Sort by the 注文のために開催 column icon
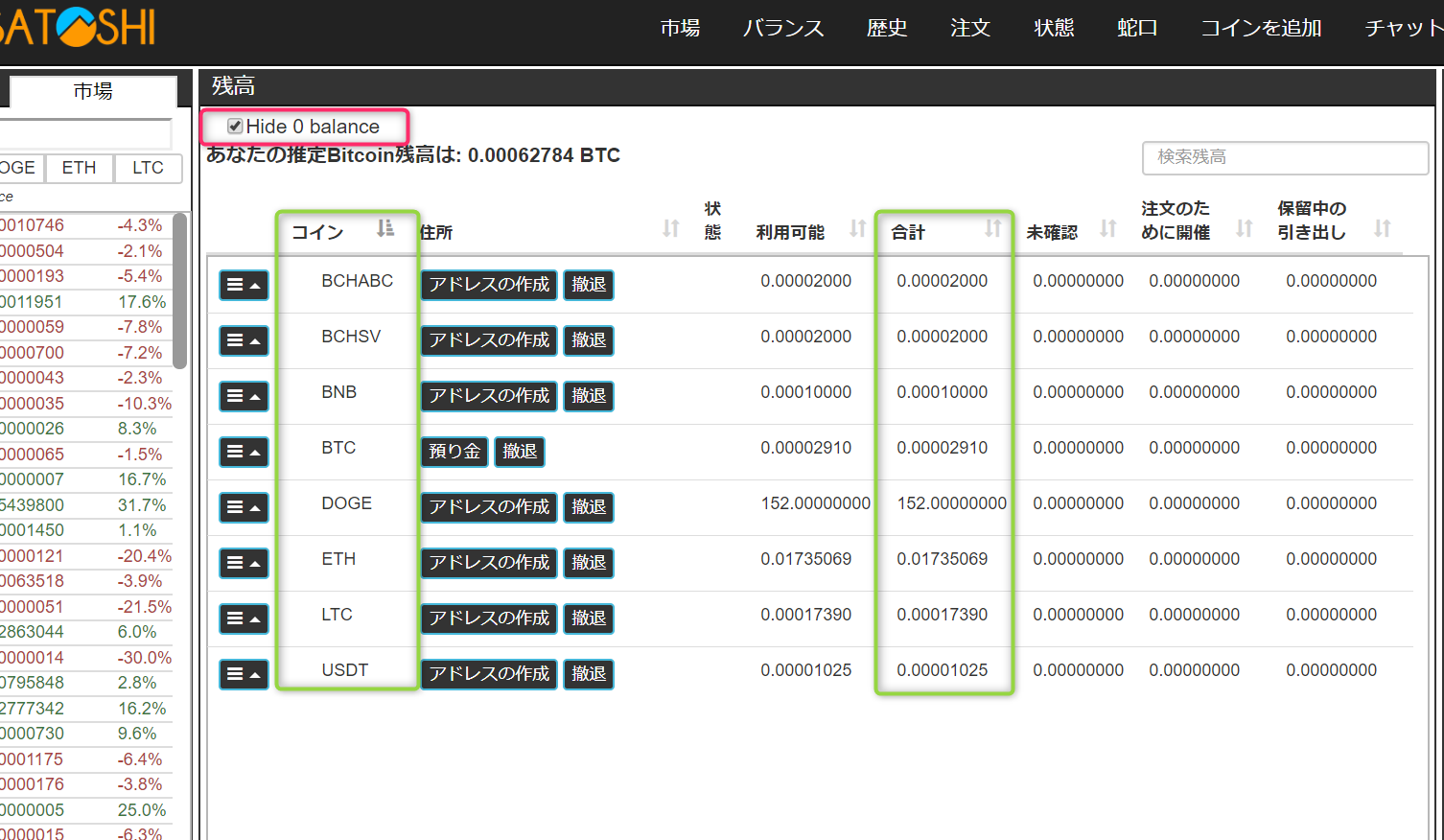This screenshot has width=1444, height=840. (1245, 228)
